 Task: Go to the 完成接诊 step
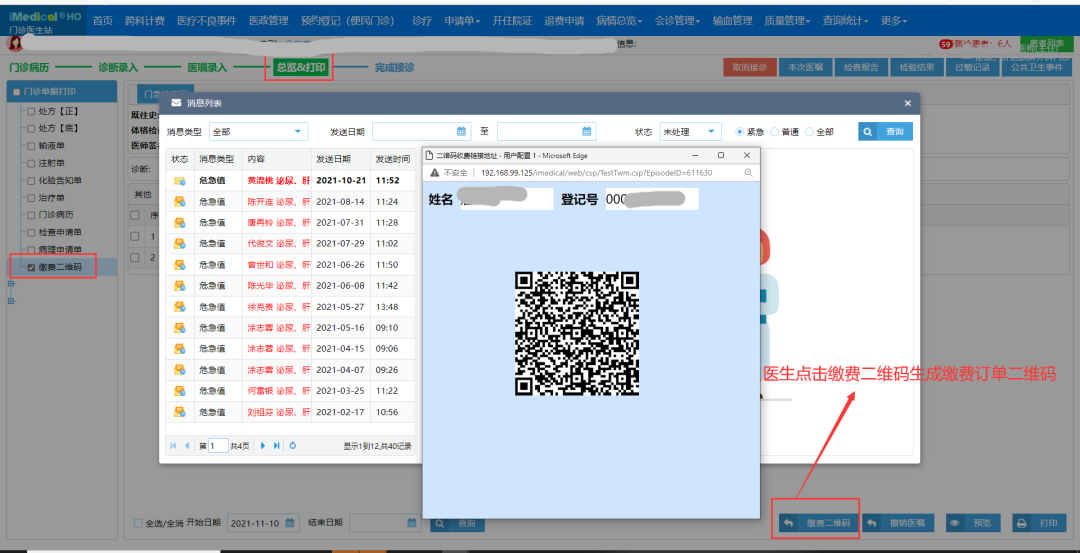(x=395, y=67)
